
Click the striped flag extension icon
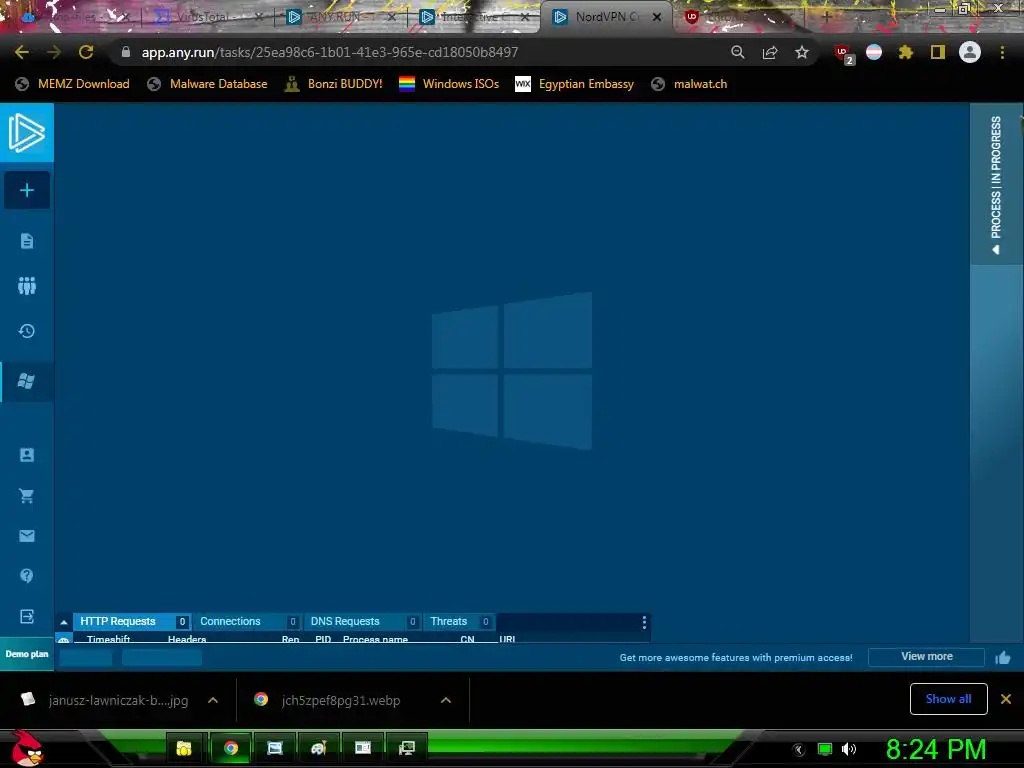click(874, 52)
